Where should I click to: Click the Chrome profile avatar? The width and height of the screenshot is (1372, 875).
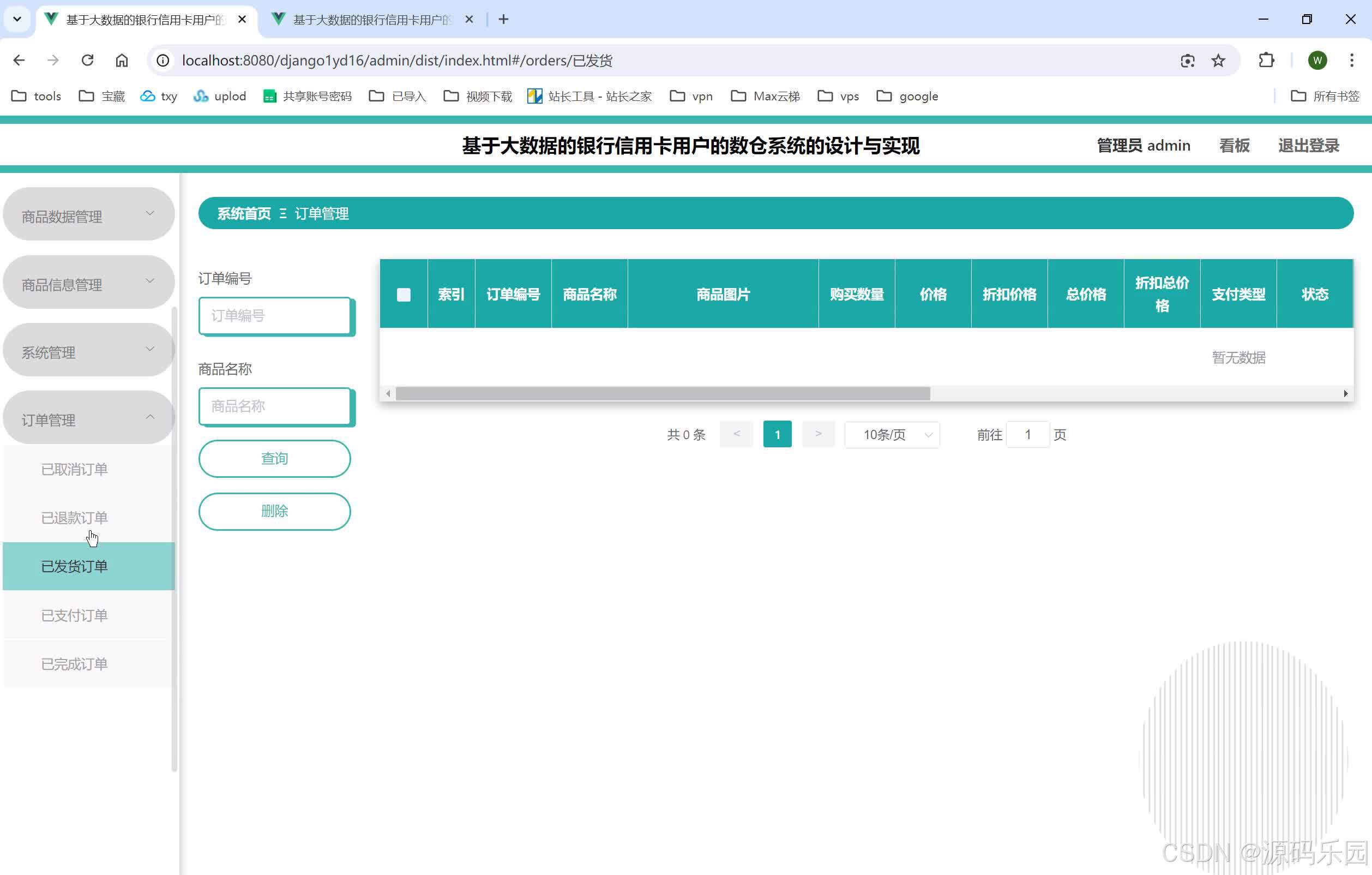(1317, 60)
